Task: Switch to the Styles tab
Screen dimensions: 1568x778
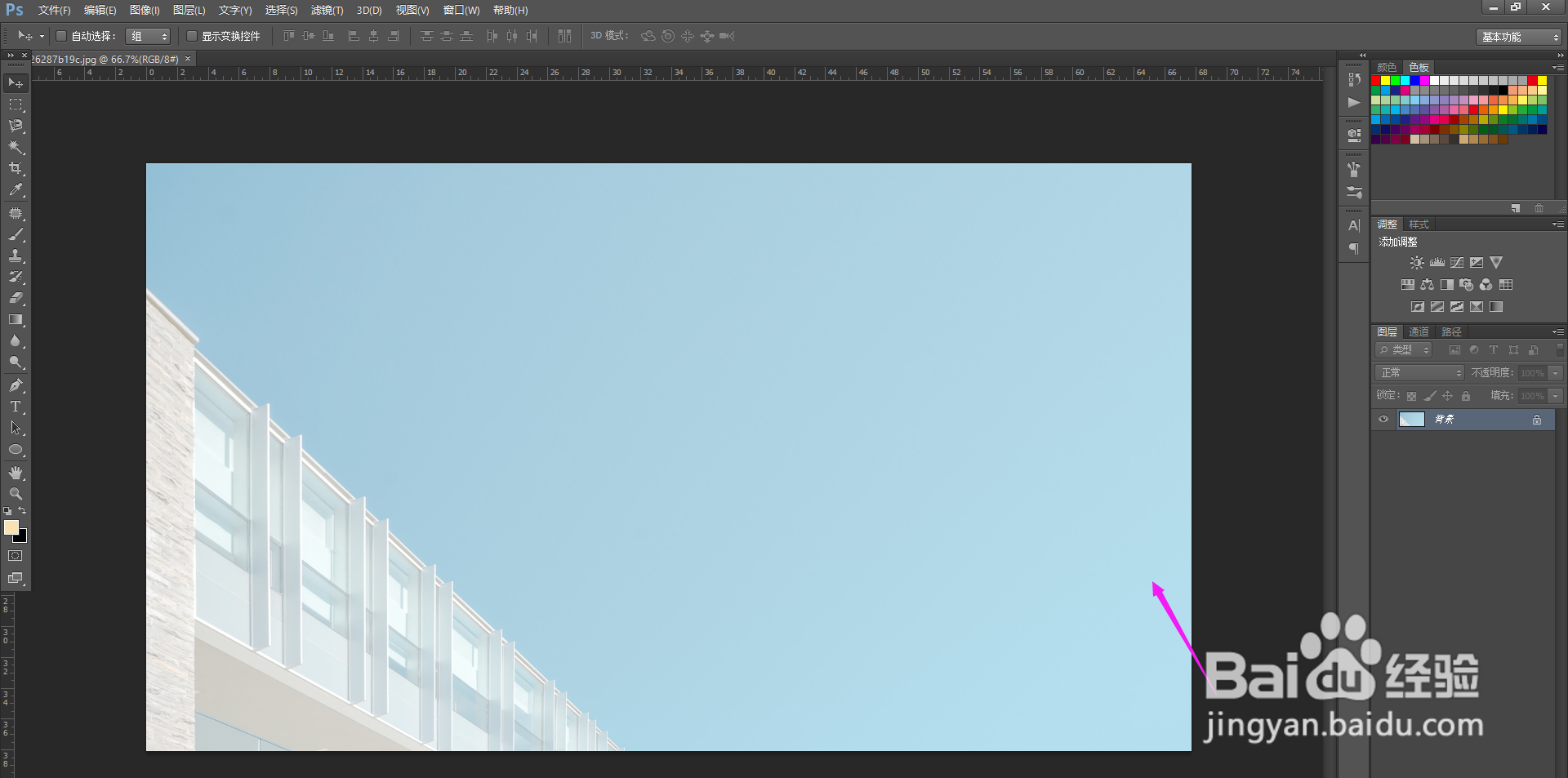Action: 1419,225
